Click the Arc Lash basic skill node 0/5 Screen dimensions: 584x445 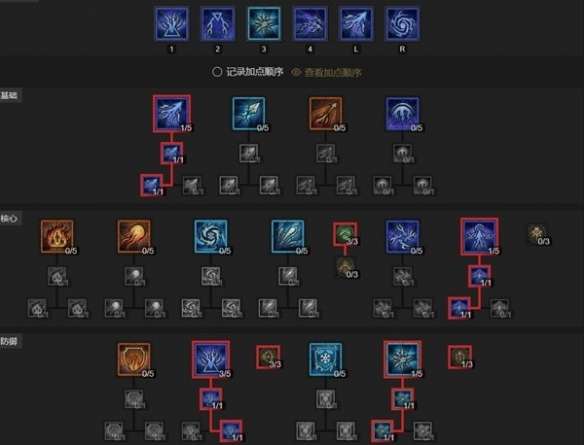click(402, 114)
